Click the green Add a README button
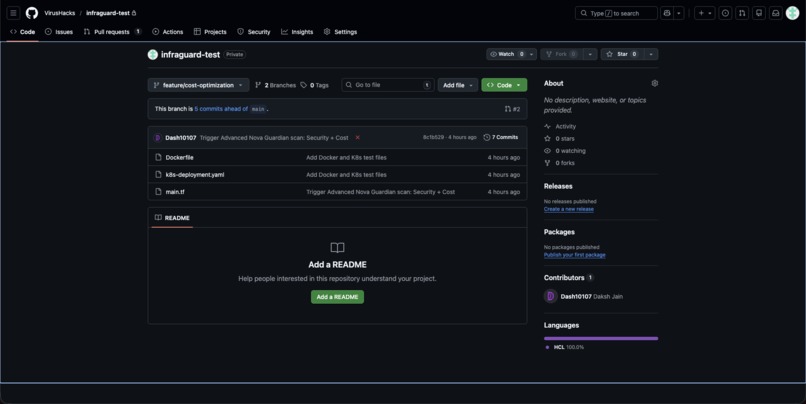Image resolution: width=806 pixels, height=404 pixels. [x=337, y=297]
